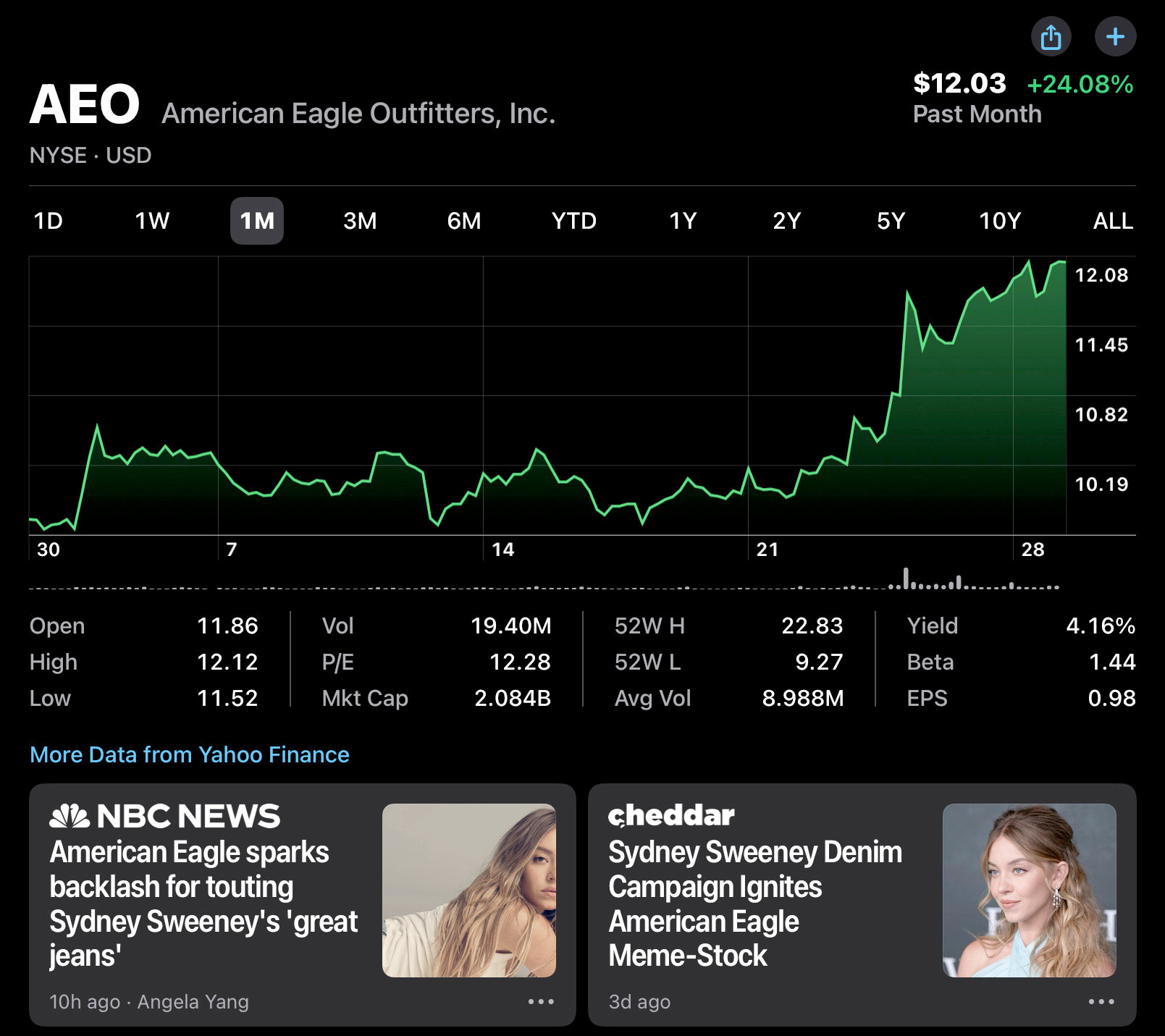Show year-to-date YTD chart
1165x1036 pixels.
[x=574, y=221]
